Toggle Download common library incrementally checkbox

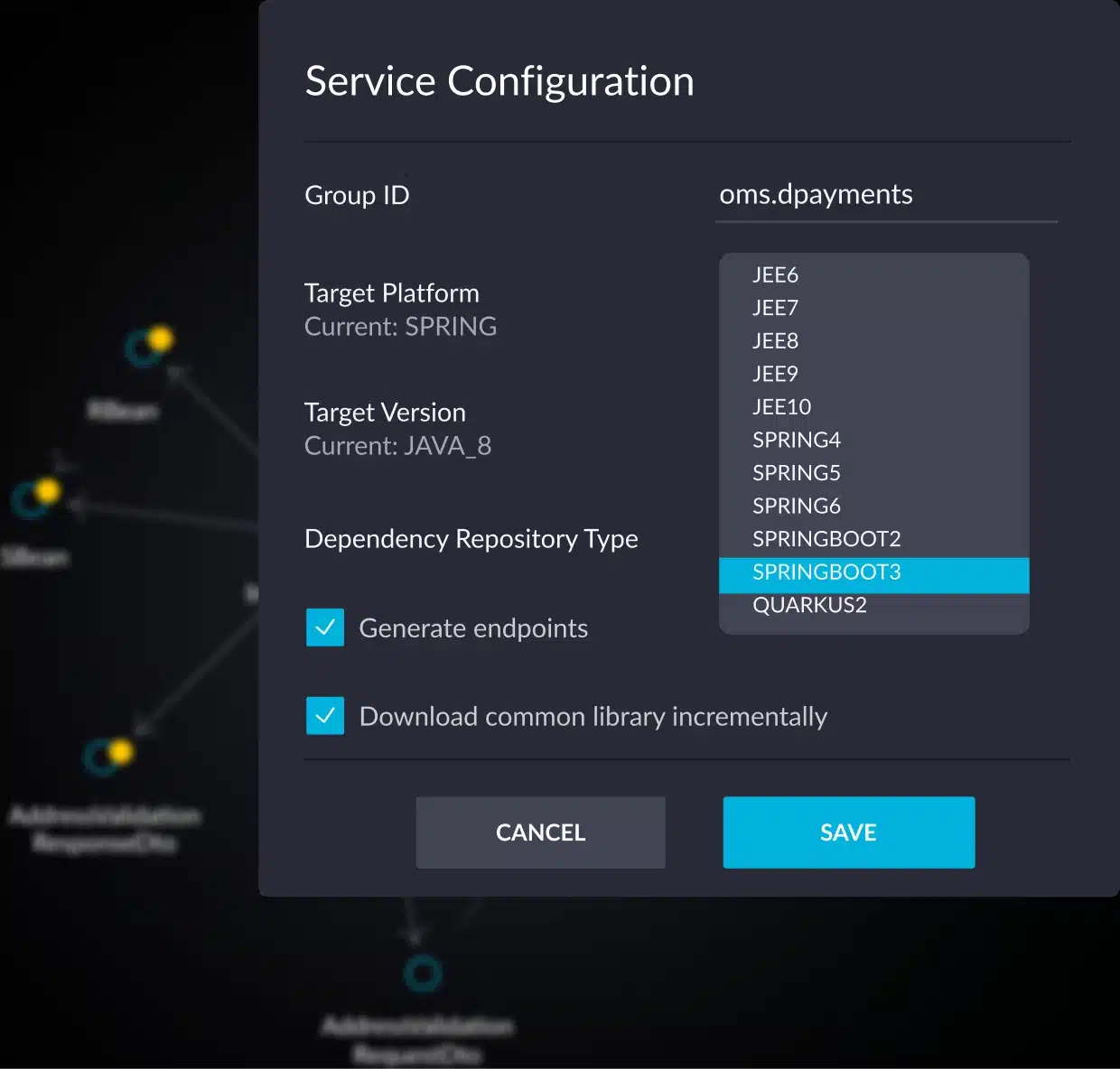[325, 716]
